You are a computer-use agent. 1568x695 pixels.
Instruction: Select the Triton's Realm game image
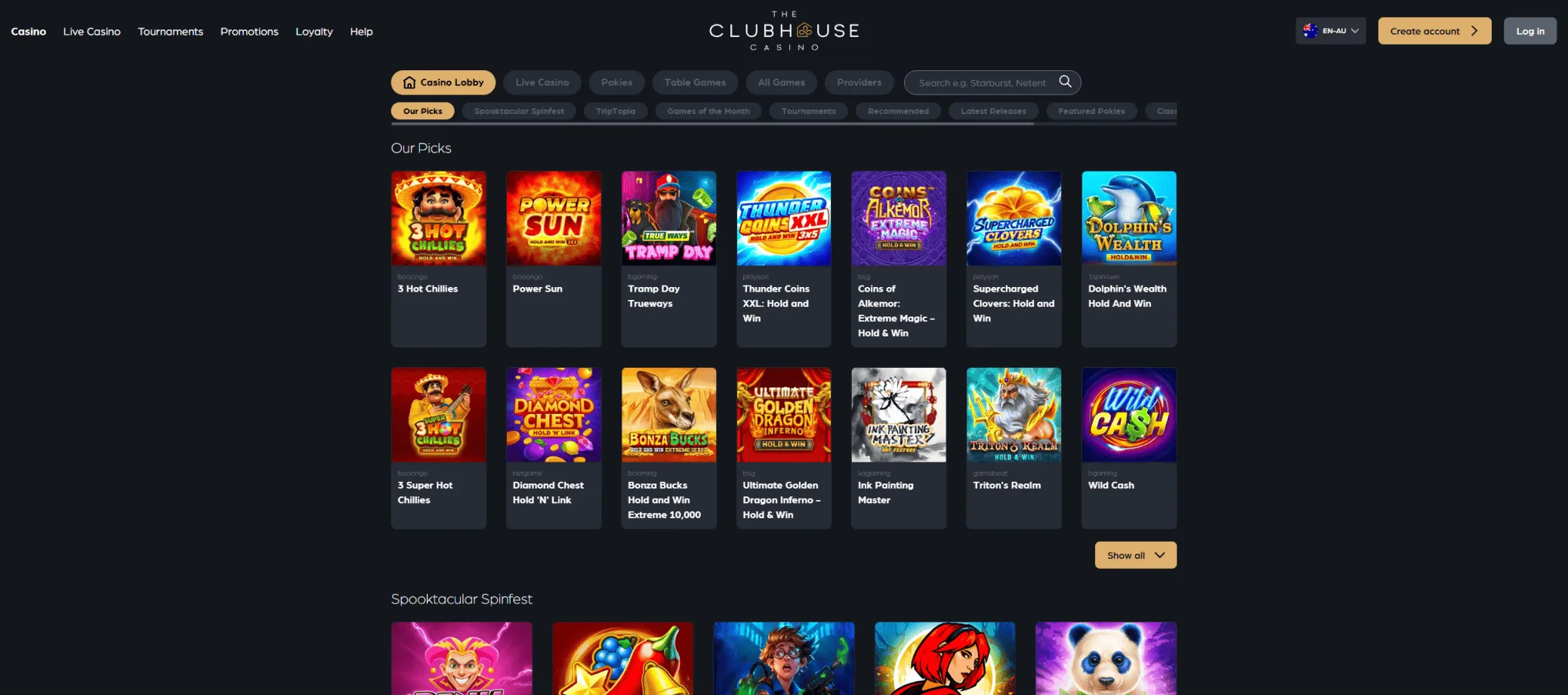(1014, 415)
